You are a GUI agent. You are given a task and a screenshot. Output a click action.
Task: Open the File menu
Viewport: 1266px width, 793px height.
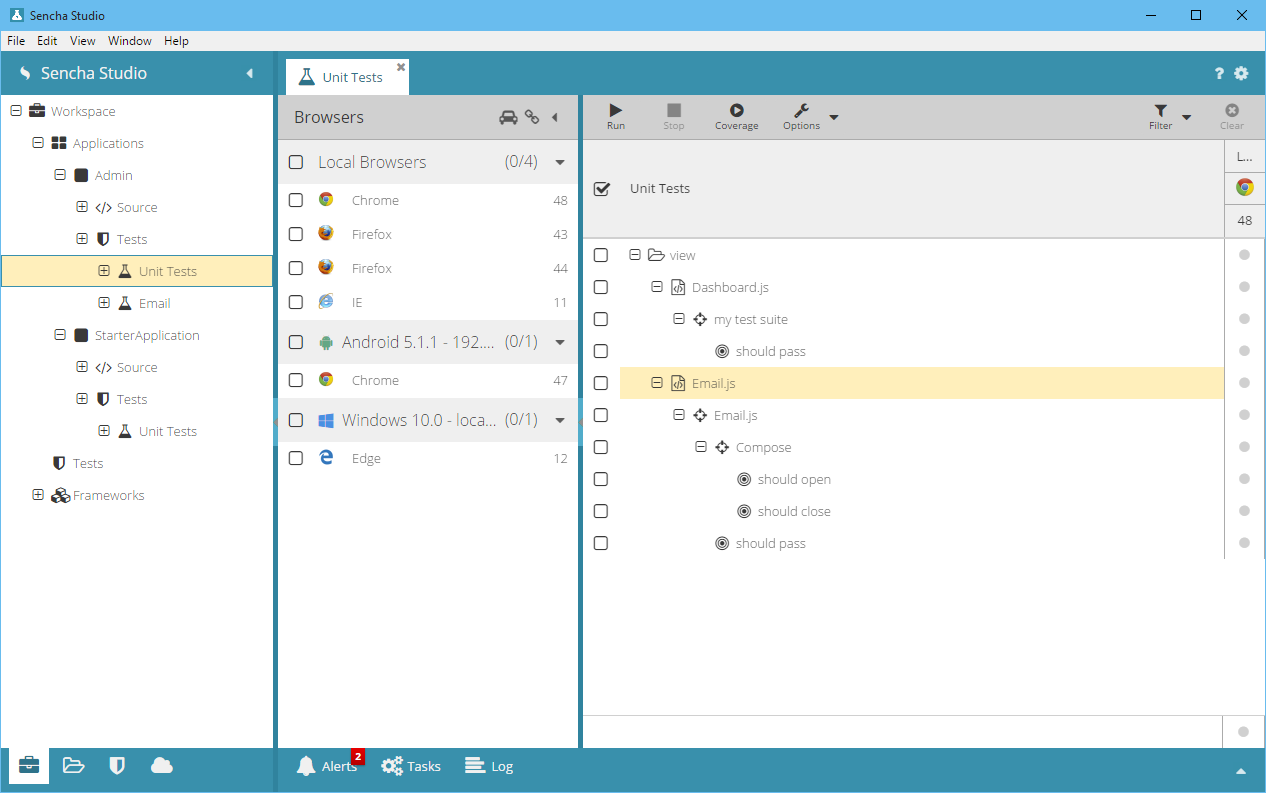[x=16, y=41]
